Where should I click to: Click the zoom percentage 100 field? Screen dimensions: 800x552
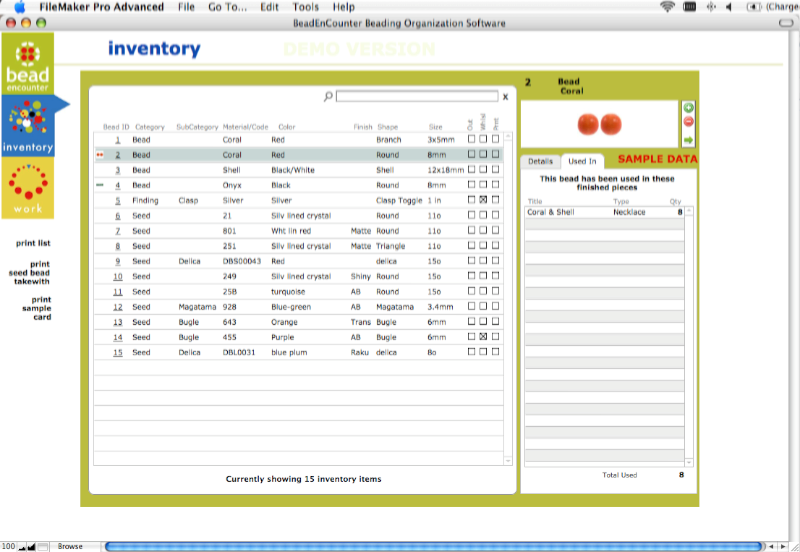(x=8, y=546)
